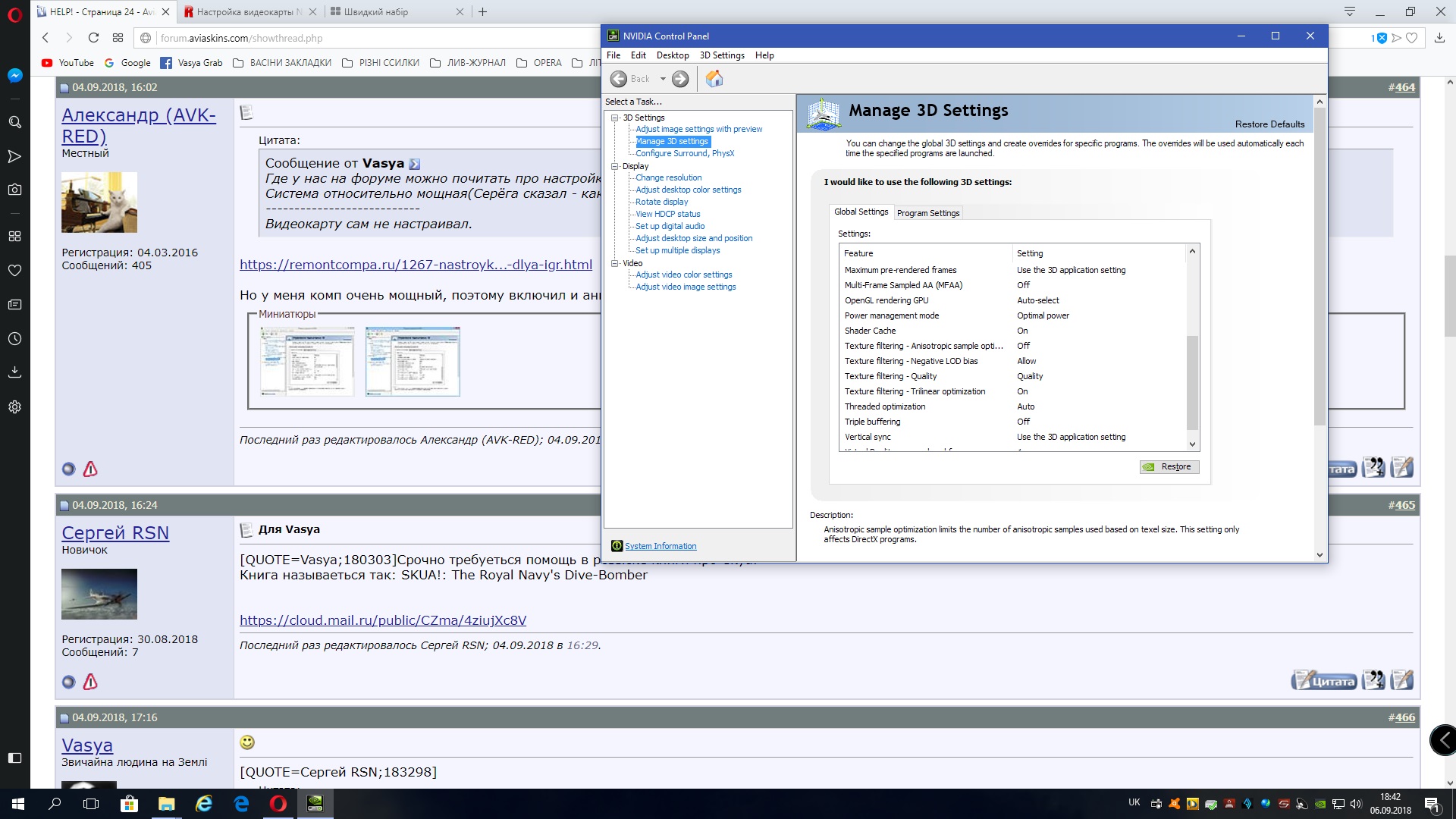Collapse the Display tree node
Image resolution: width=1456 pixels, height=819 pixels.
tap(615, 166)
